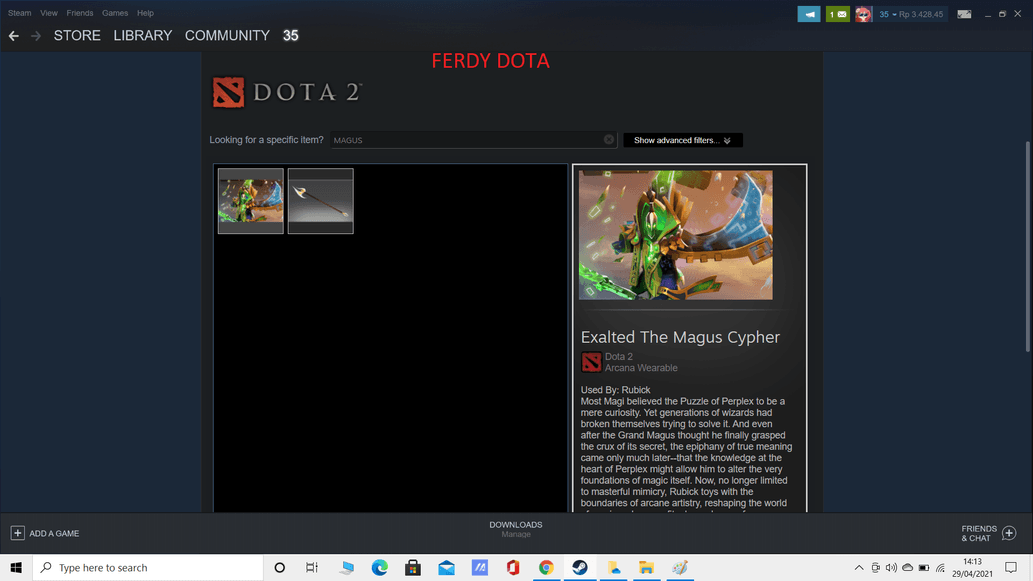Viewport: 1033px width, 581px height.
Task: Click Used By: Rubick text
Action: [x=615, y=390]
